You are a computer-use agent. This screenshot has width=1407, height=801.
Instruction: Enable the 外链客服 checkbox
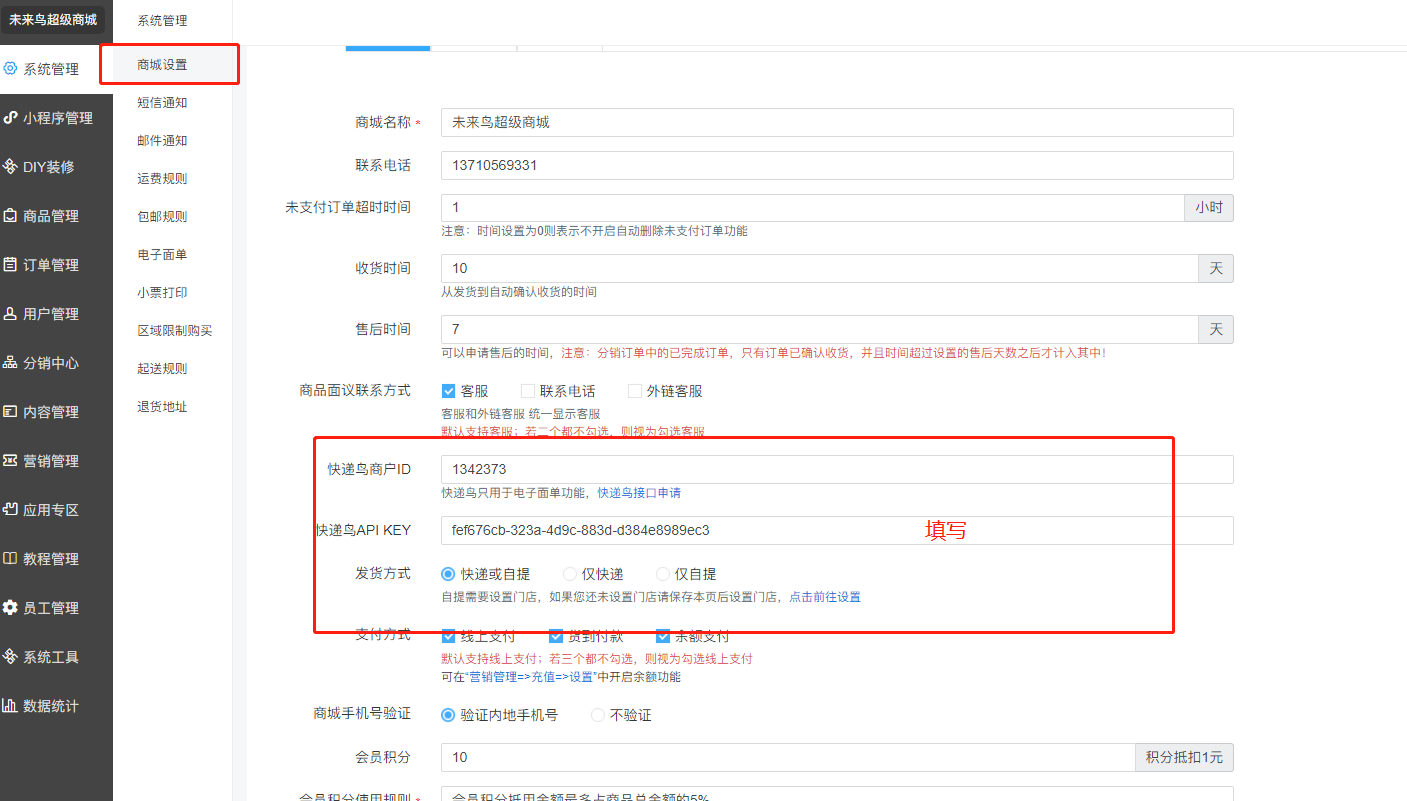[x=635, y=391]
